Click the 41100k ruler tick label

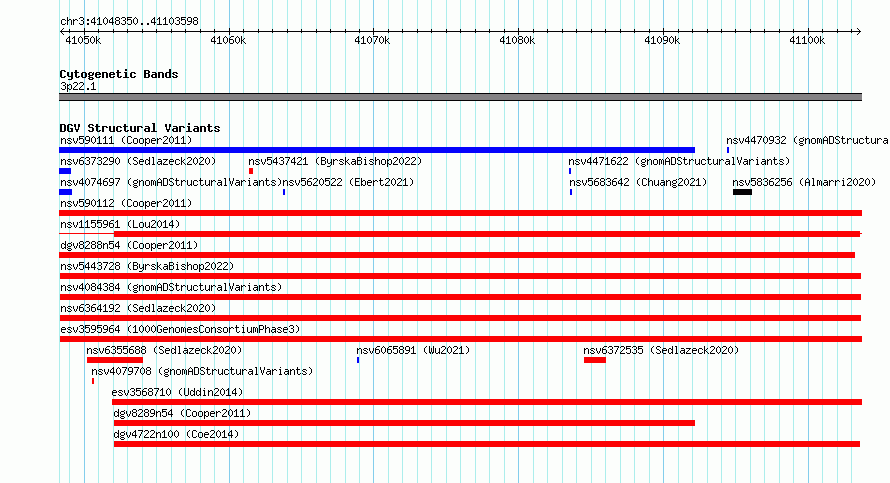coord(807,40)
